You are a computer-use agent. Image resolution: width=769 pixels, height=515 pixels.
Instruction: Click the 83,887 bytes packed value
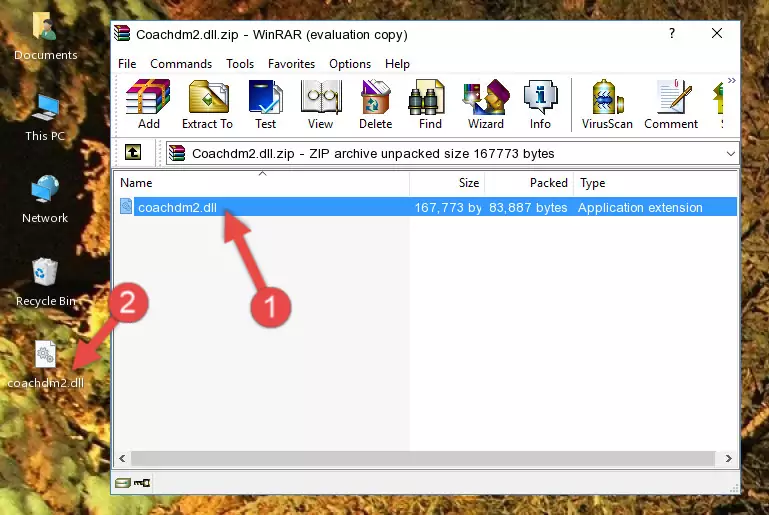(x=528, y=207)
